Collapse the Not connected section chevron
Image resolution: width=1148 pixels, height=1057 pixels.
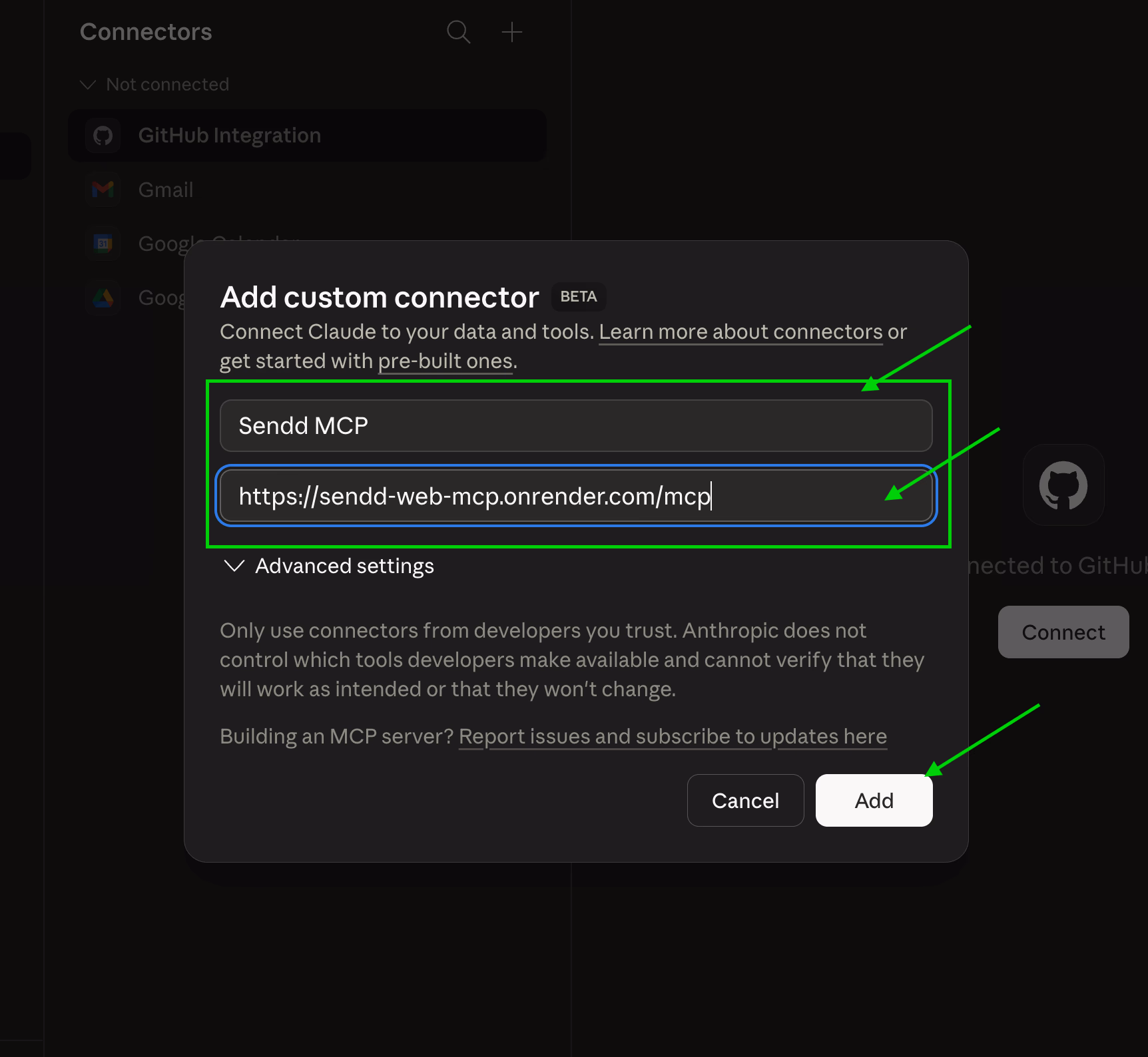click(88, 85)
